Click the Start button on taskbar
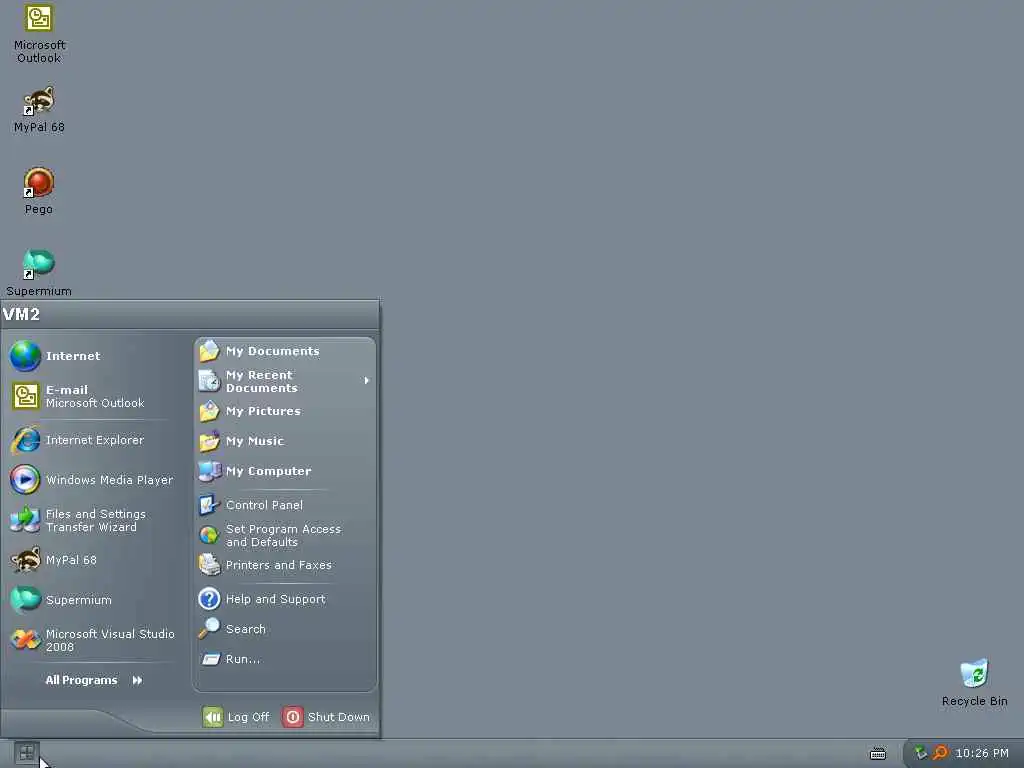1024x768 pixels. 26,753
